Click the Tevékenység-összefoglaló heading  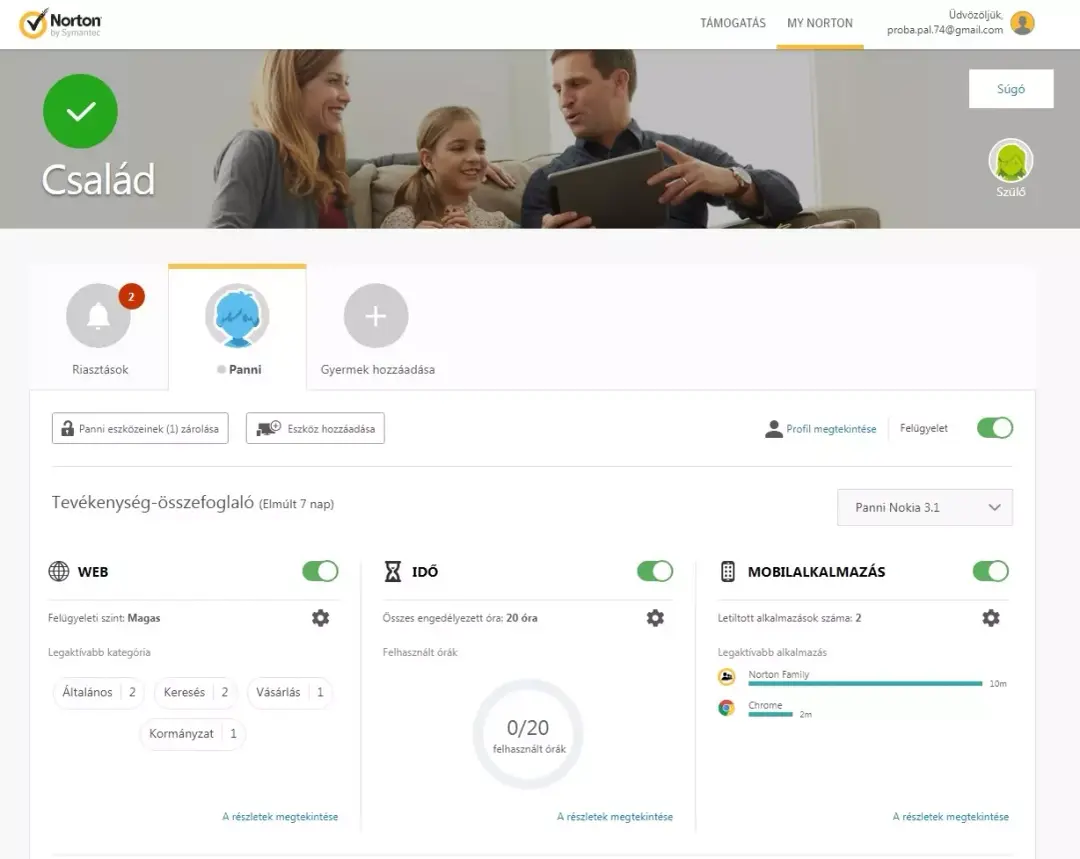click(153, 503)
